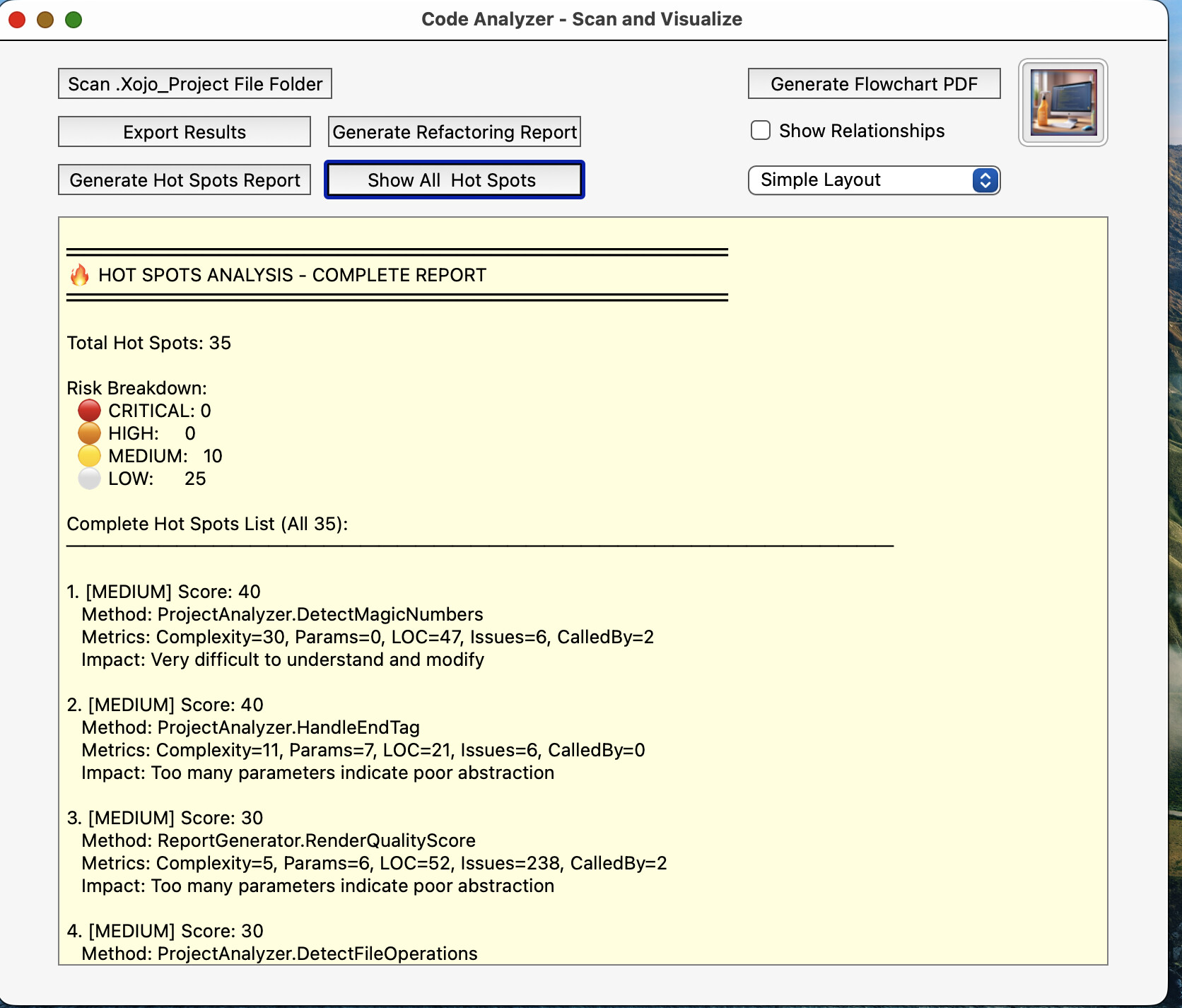Click the computer desk thumbnail image
The height and width of the screenshot is (1008, 1182).
coord(1063,102)
